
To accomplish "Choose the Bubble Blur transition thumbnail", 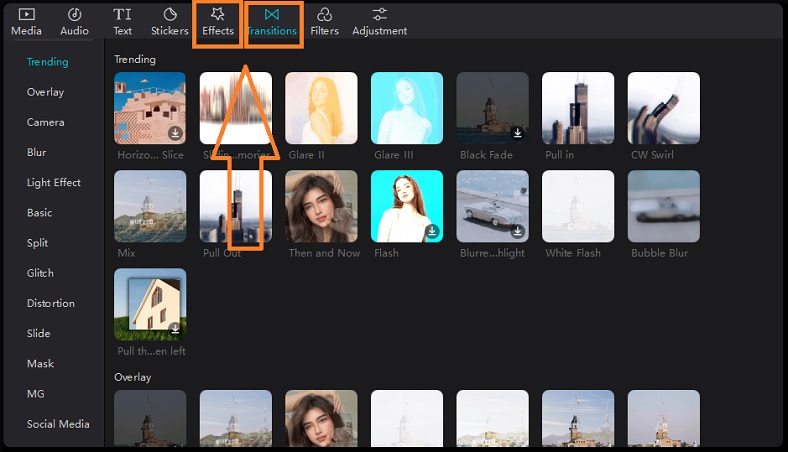I will 663,206.
